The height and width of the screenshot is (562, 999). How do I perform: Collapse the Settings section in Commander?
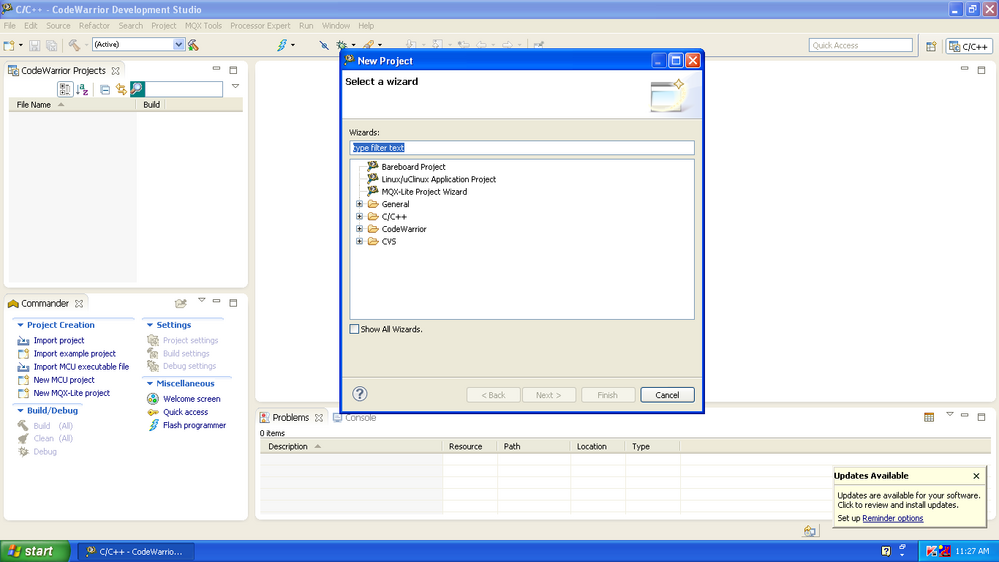[150, 325]
